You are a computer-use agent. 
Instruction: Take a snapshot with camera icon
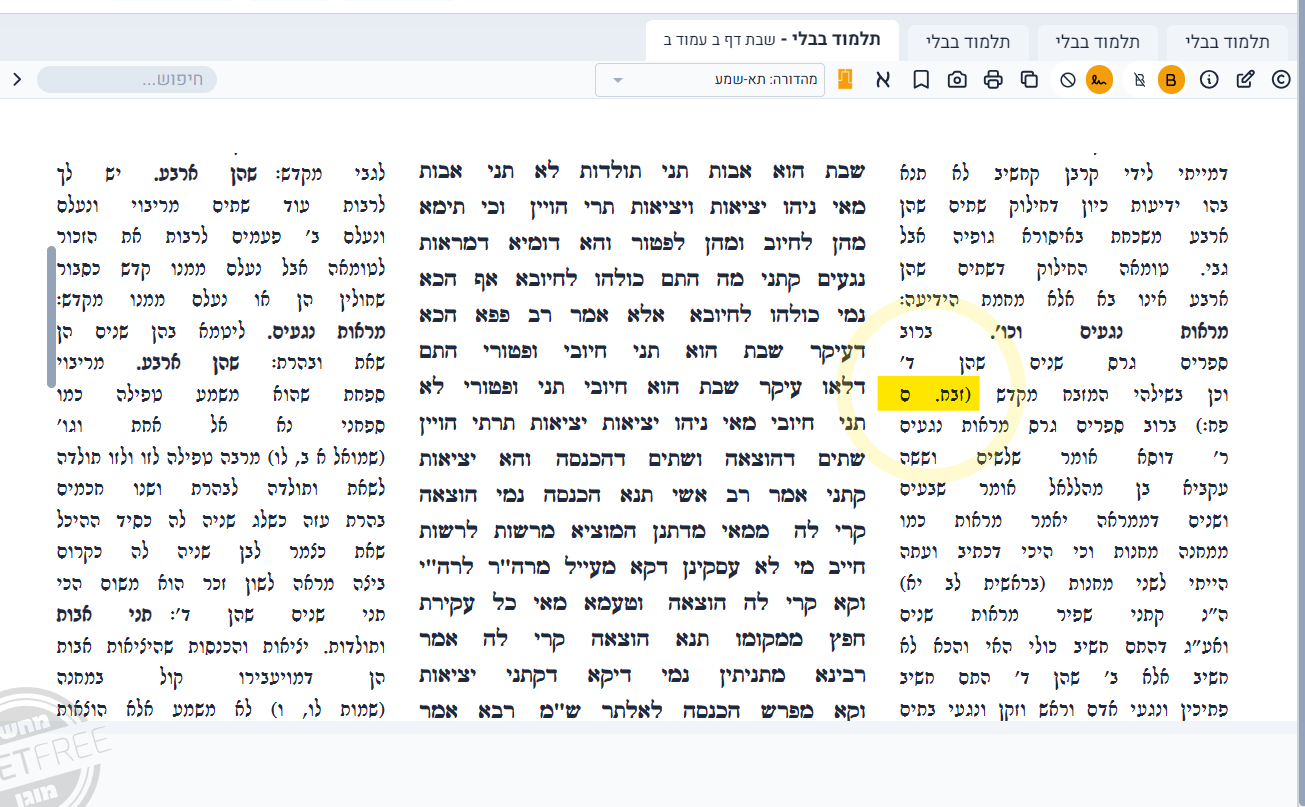957,80
